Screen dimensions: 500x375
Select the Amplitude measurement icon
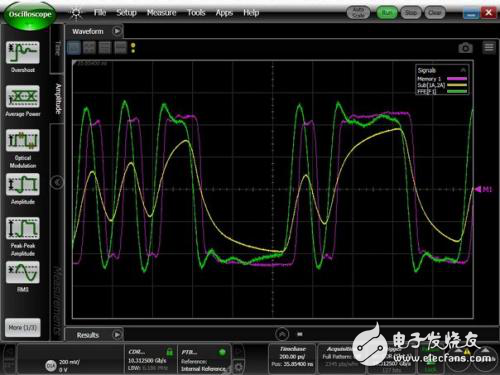[23, 184]
